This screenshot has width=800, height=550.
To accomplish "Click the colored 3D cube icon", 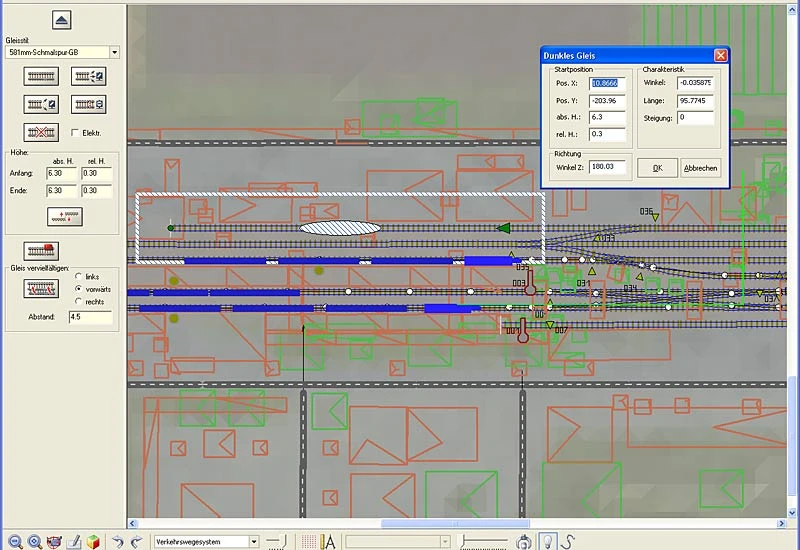I will pyautogui.click(x=93, y=541).
